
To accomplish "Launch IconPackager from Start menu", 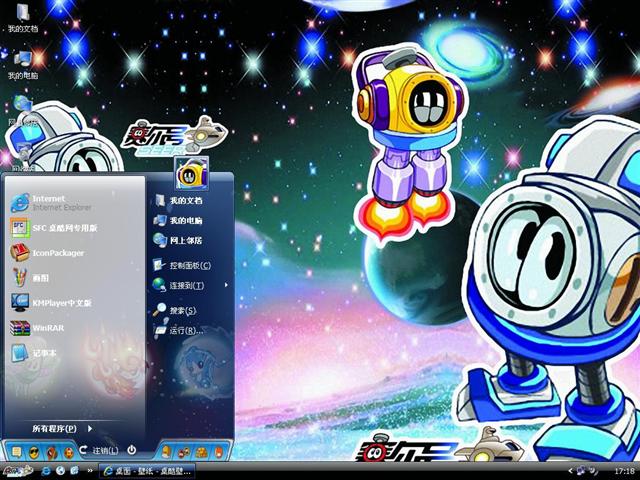I will coord(47,253).
